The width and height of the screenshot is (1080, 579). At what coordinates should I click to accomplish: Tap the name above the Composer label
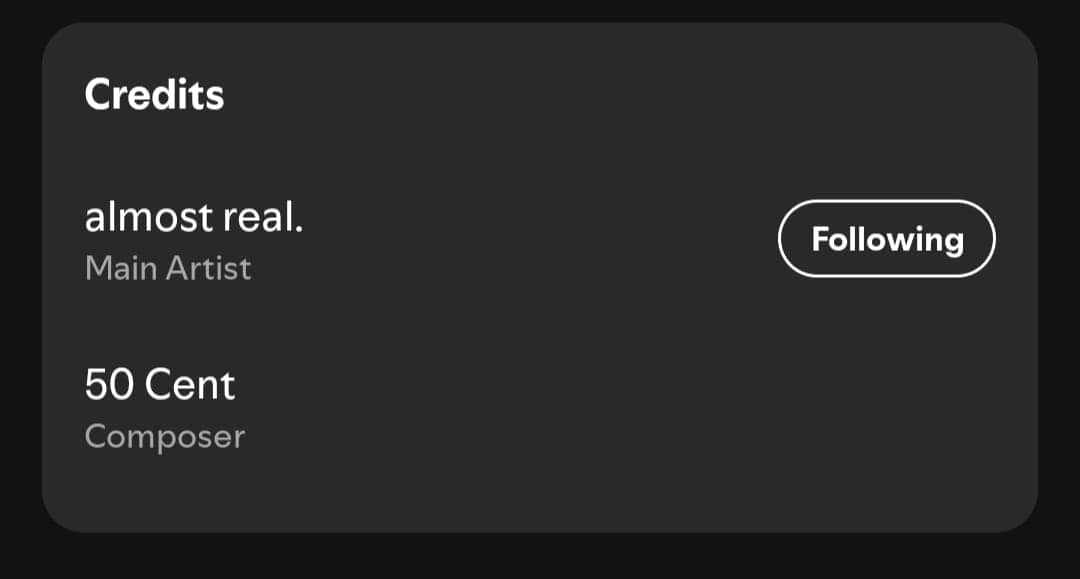point(160,385)
